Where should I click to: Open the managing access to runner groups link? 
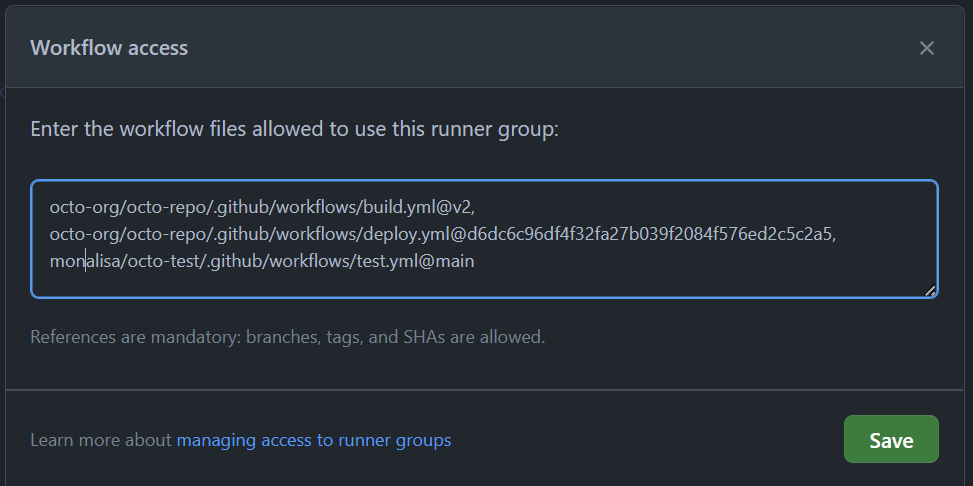tap(313, 440)
